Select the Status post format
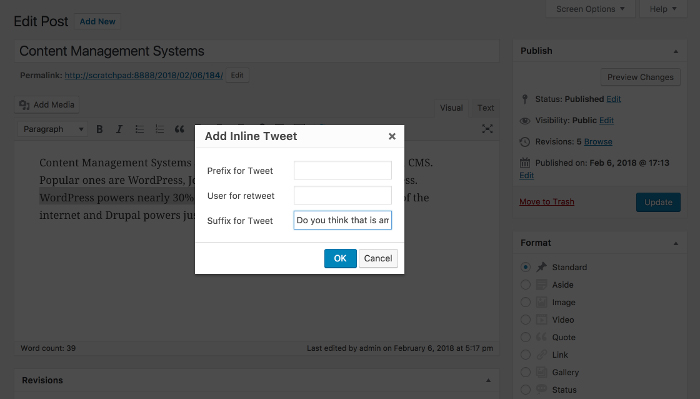Image resolution: width=700 pixels, height=399 pixels. click(525, 390)
